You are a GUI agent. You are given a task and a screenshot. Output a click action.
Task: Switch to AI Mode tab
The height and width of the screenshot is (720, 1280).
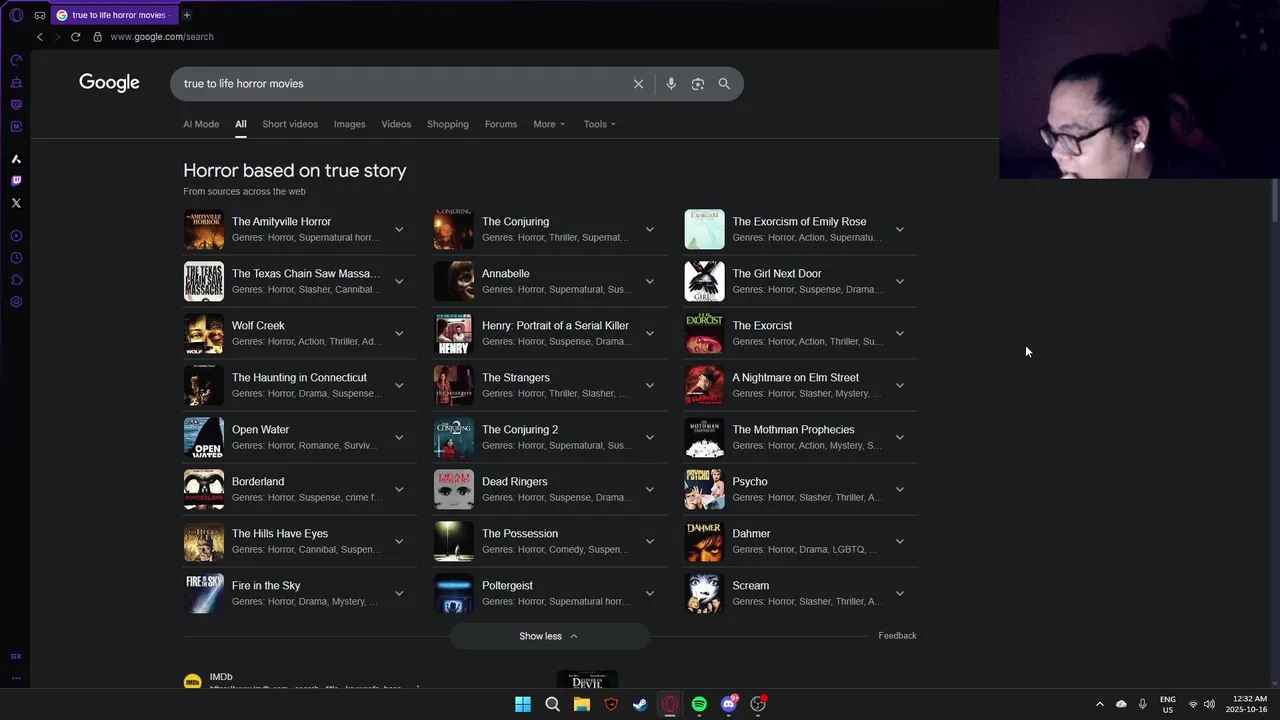click(201, 124)
